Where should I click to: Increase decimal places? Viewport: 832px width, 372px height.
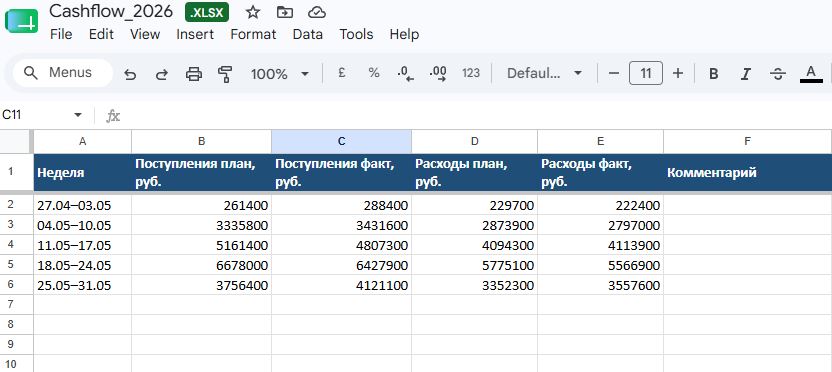(x=438, y=73)
